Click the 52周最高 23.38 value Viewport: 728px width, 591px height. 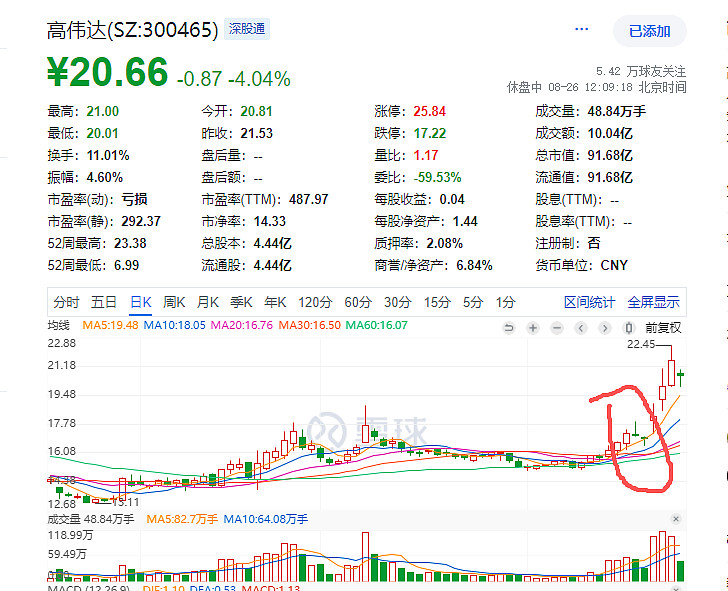(x=130, y=243)
